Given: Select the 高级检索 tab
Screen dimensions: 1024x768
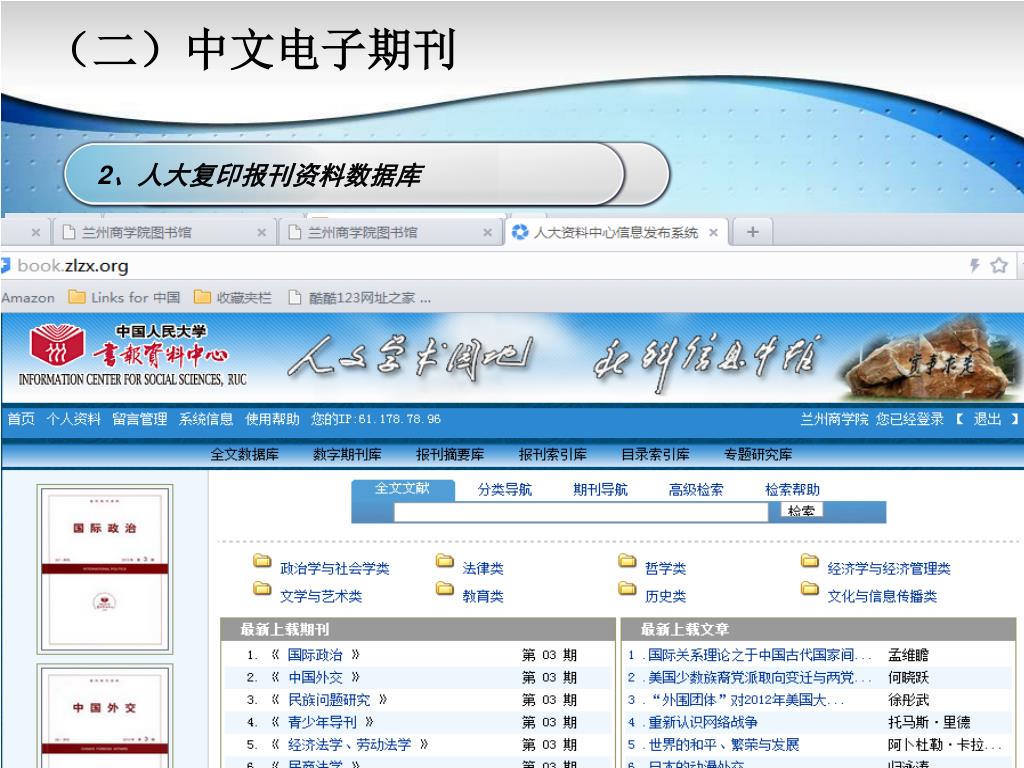Looking at the screenshot, I should 696,489.
